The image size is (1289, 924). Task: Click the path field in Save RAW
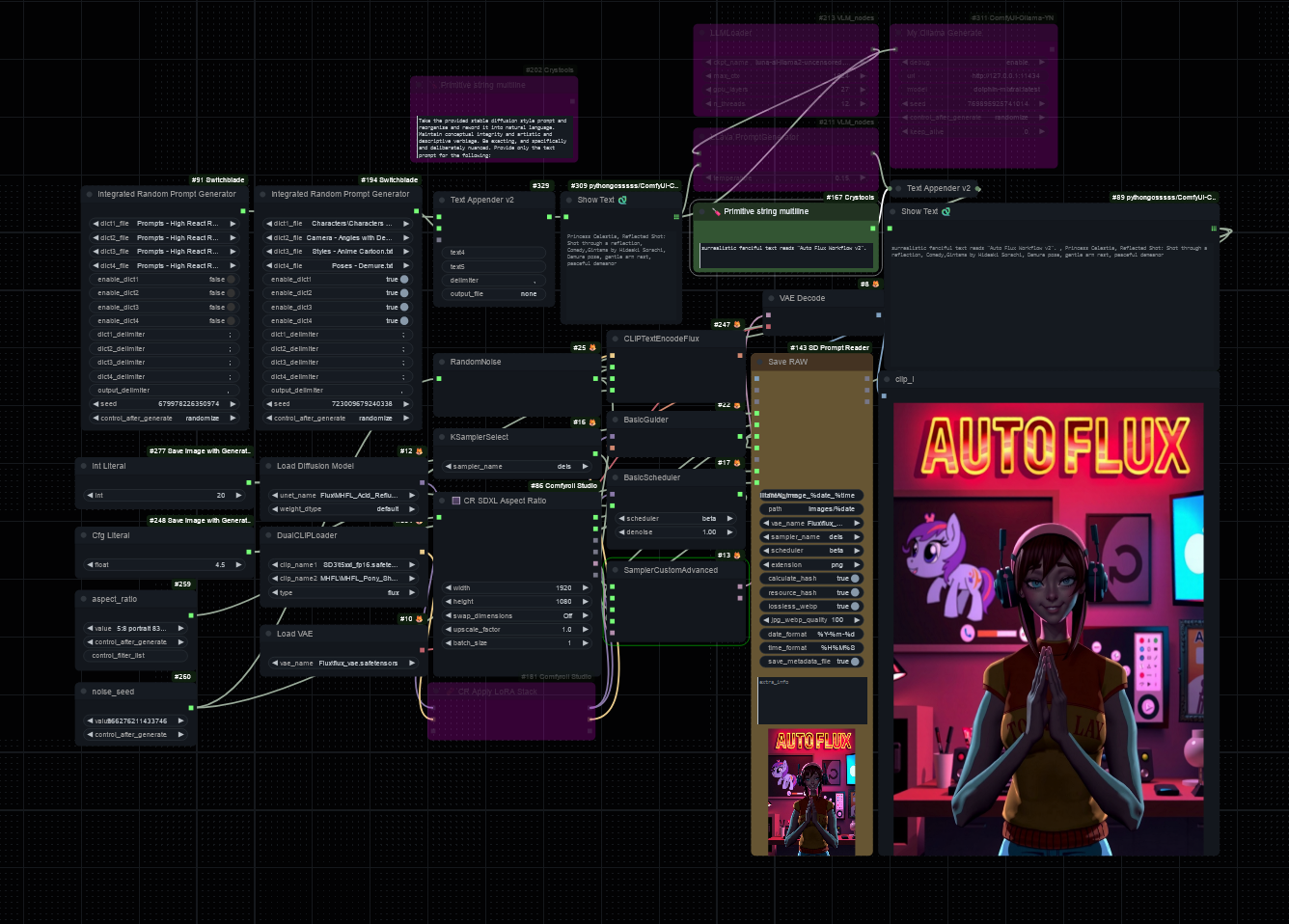[x=811, y=509]
